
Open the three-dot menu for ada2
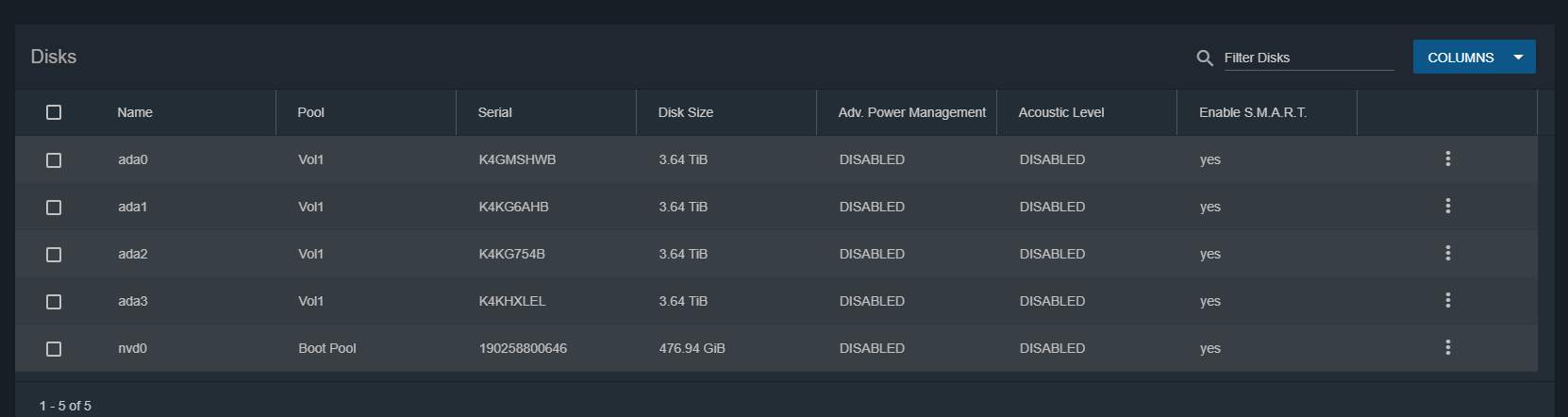point(1447,254)
